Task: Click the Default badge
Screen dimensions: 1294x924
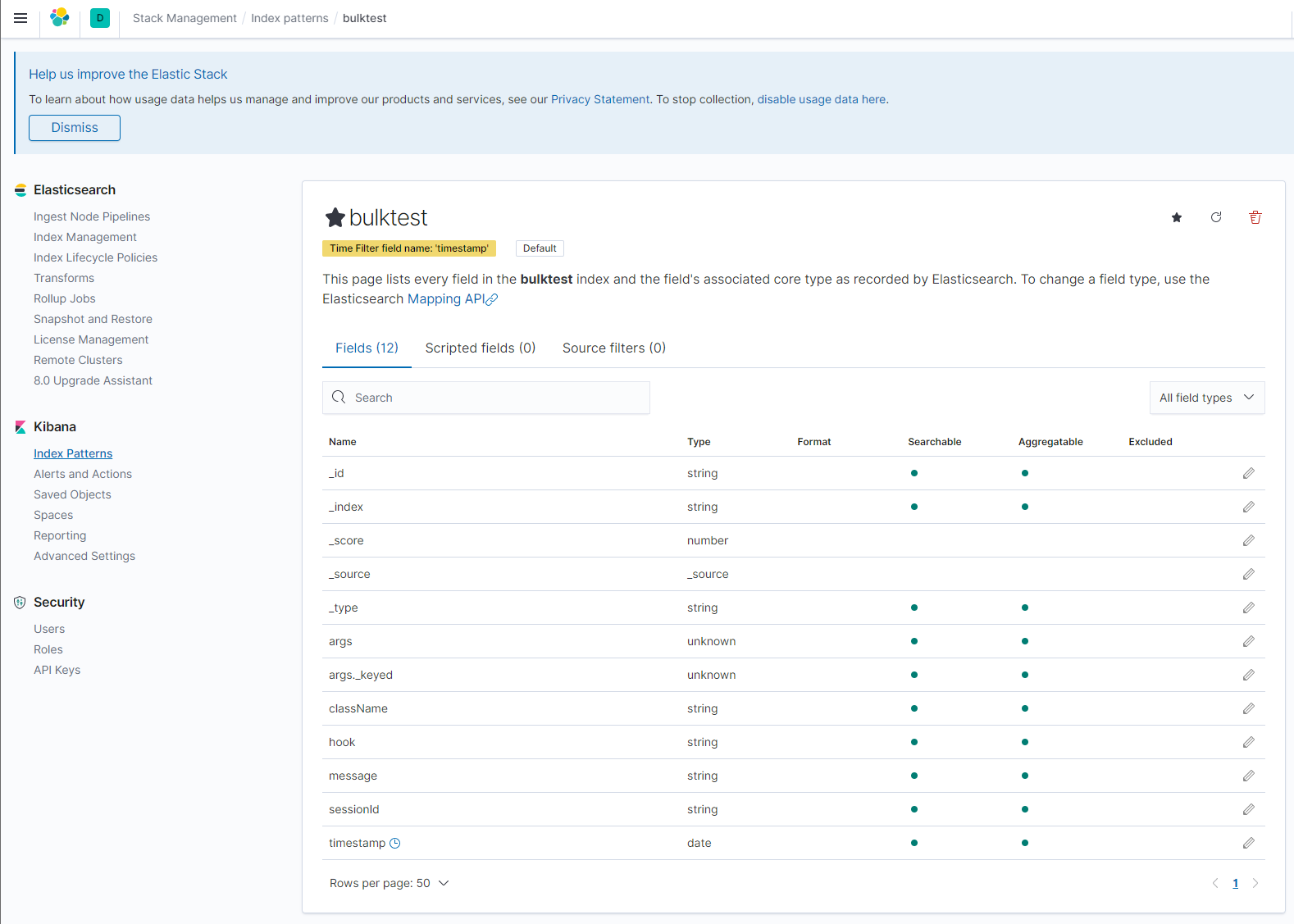Action: click(540, 248)
